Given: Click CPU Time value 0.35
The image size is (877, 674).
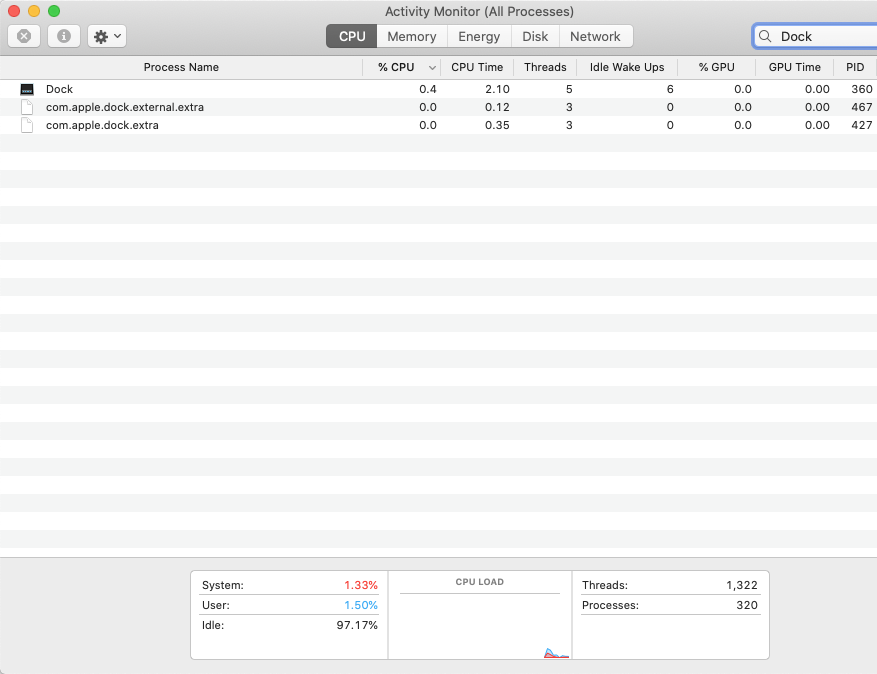Looking at the screenshot, I should coord(497,125).
